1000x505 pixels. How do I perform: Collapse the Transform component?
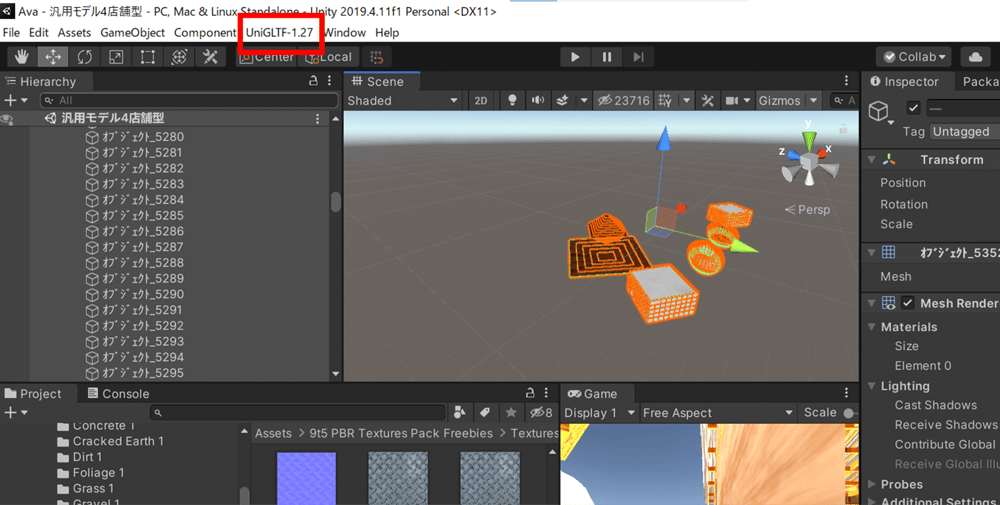872,159
